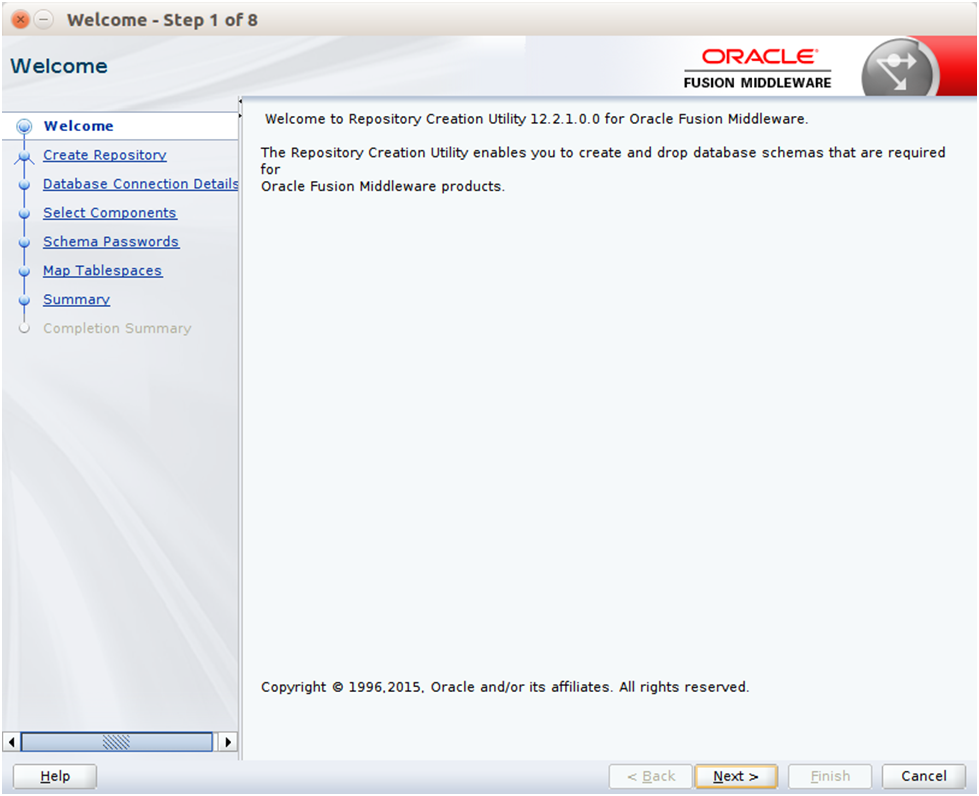The height and width of the screenshot is (796, 979).
Task: Close the window with the red button
Action: (x=20, y=20)
